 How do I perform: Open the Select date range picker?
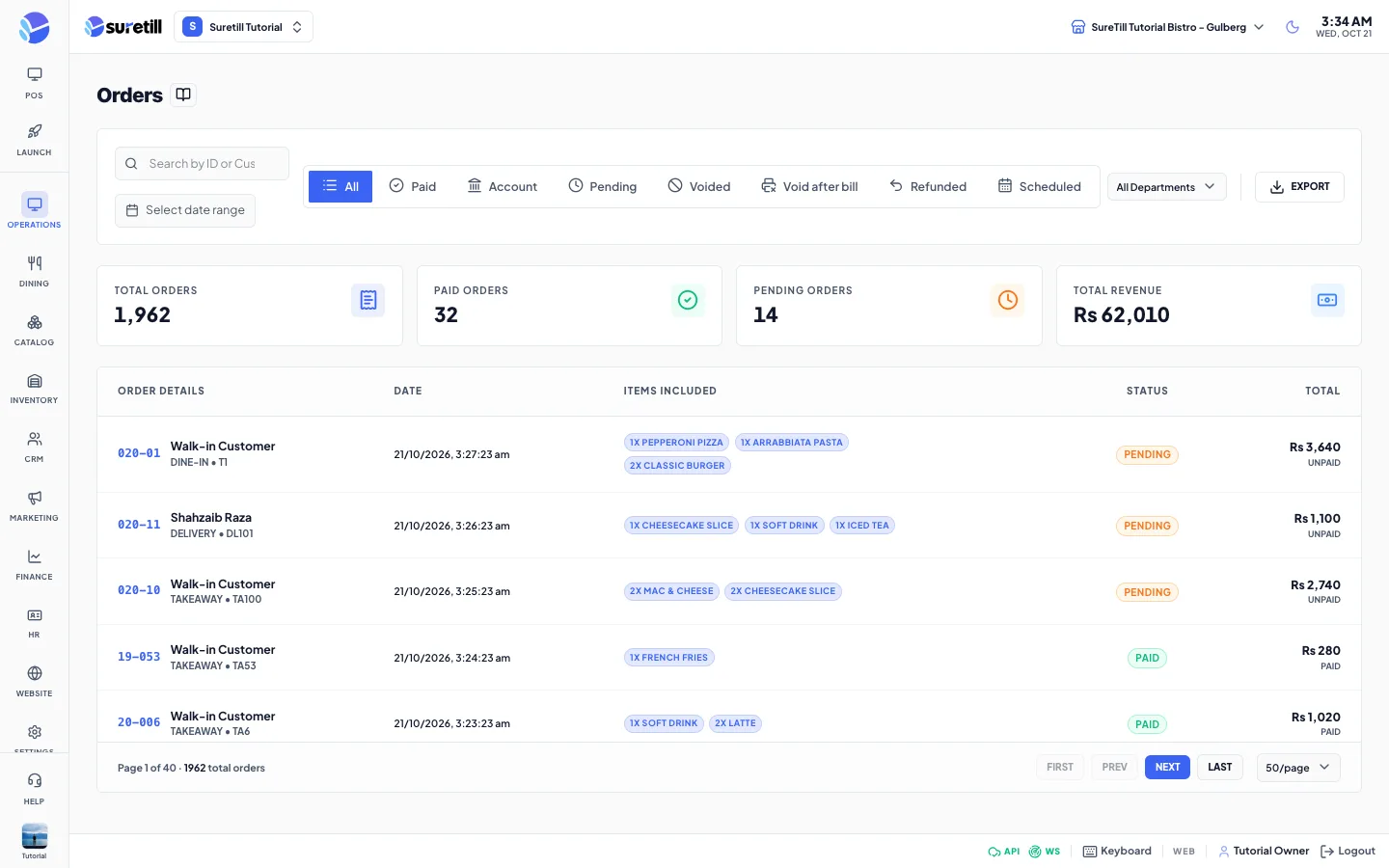pos(185,210)
